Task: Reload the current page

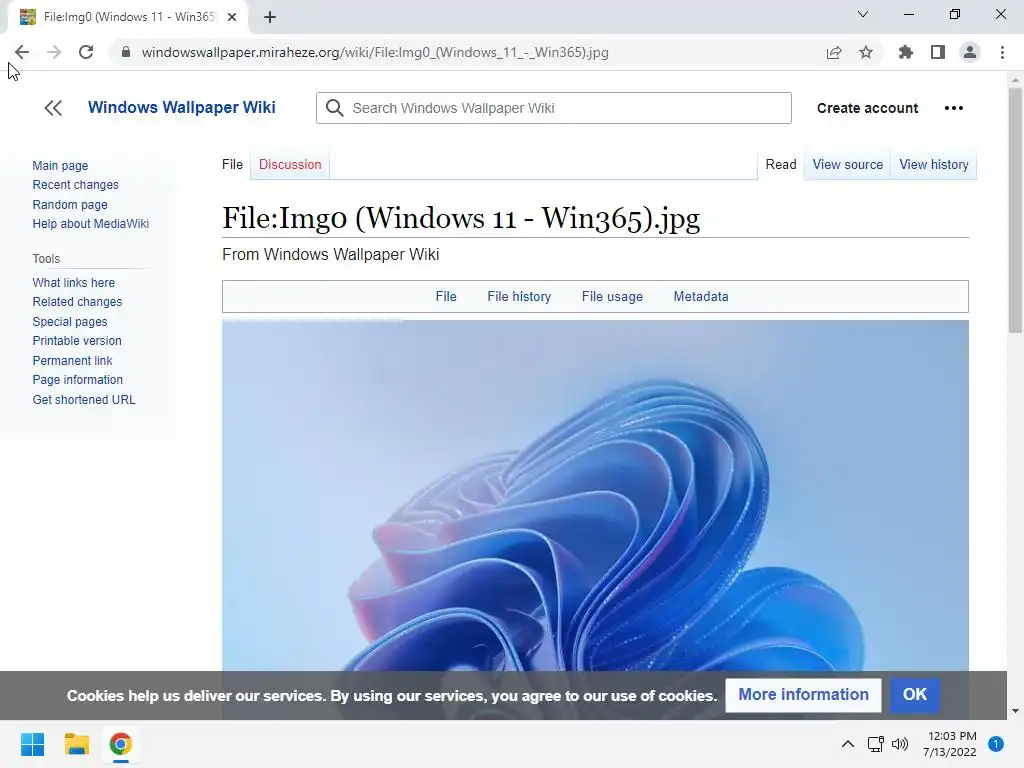Action: pos(86,52)
